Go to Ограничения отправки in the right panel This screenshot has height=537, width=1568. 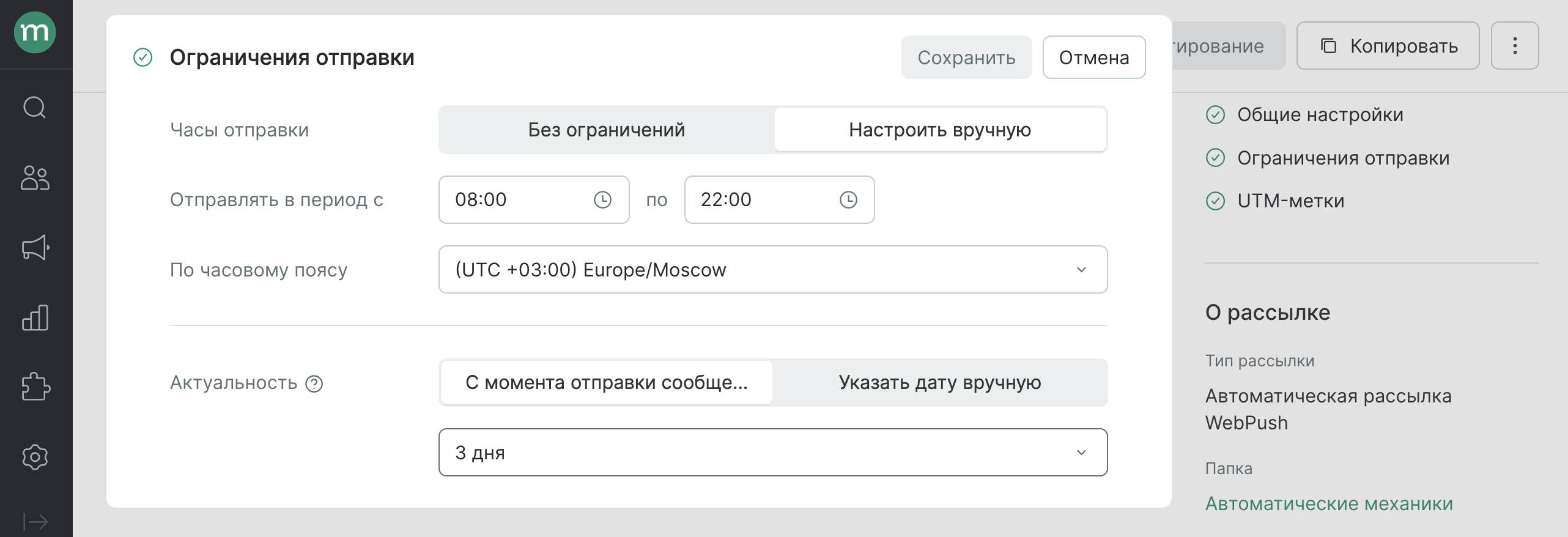(1344, 158)
